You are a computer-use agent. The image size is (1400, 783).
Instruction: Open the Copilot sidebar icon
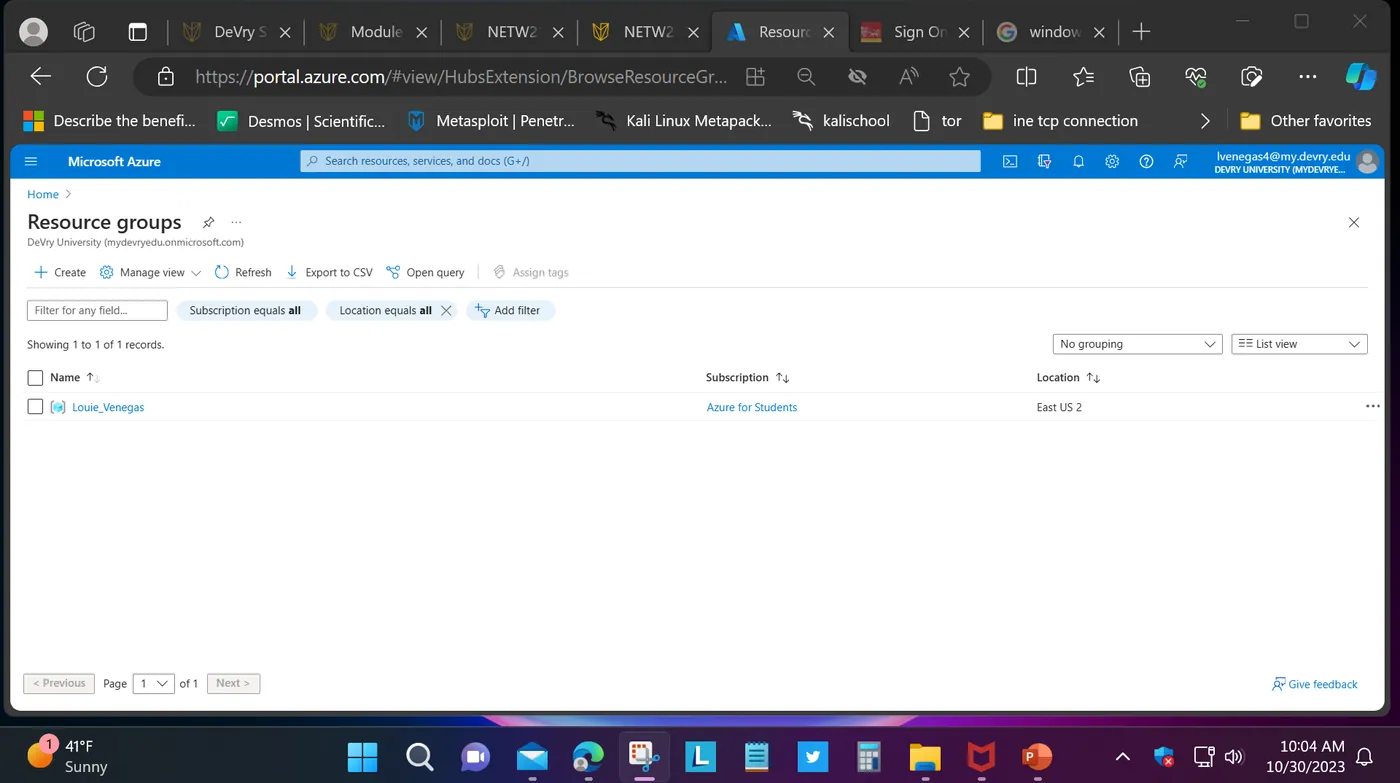click(1361, 76)
